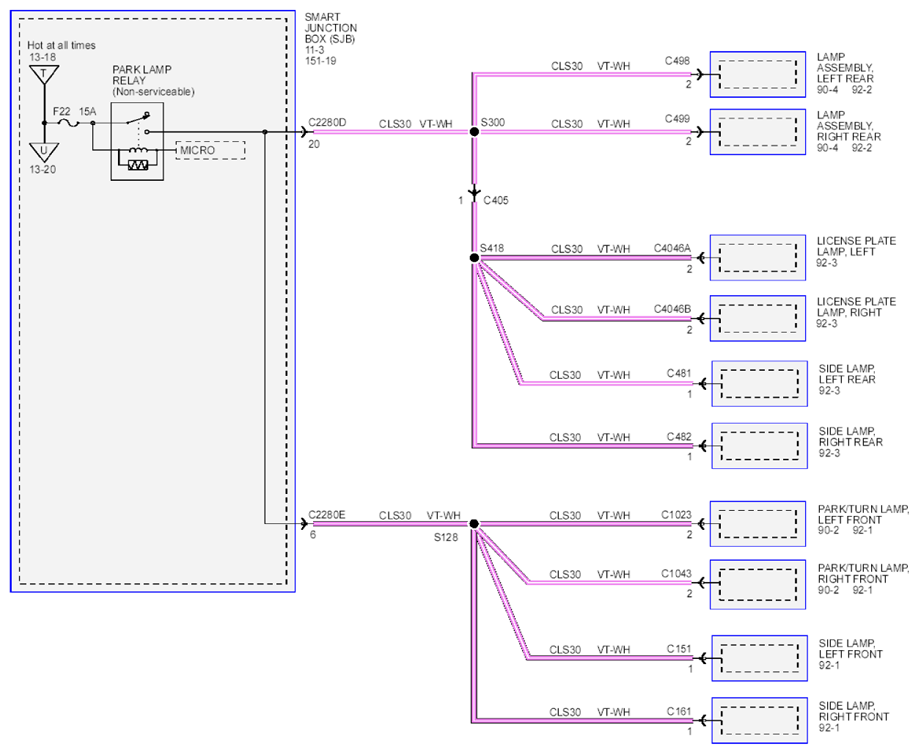919x754 pixels.
Task: Select the U triangle reference symbol
Action: coord(44,152)
